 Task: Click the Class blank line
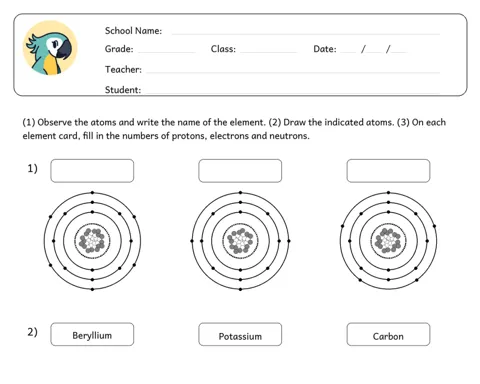(x=268, y=52)
